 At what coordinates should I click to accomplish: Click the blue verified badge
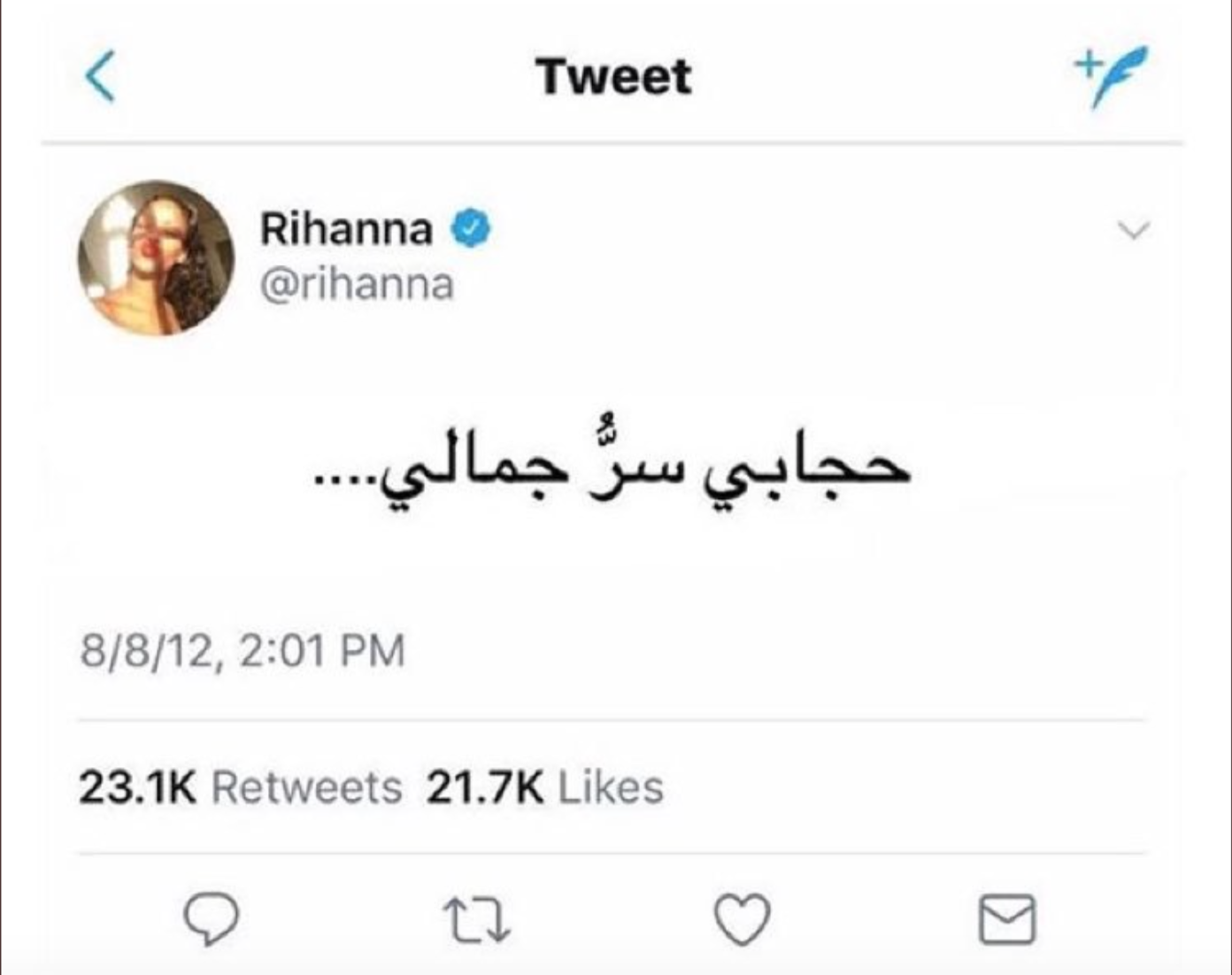[x=471, y=229]
